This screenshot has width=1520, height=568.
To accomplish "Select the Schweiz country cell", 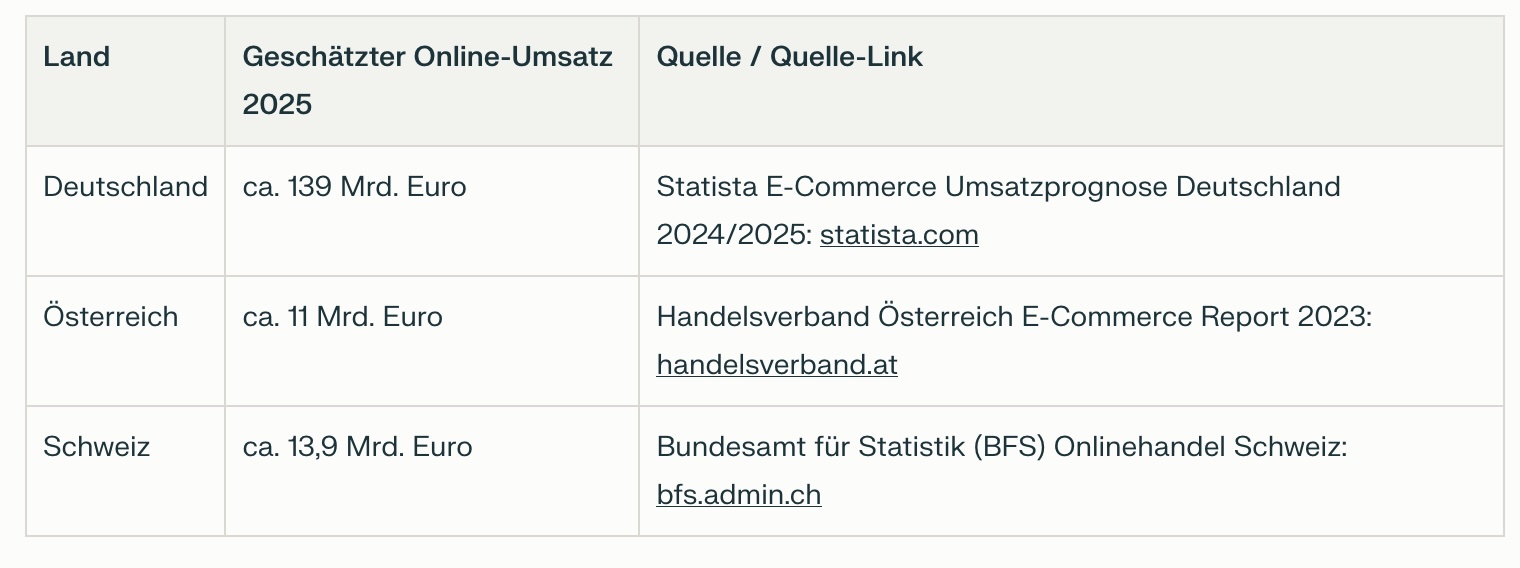I will pyautogui.click(x=97, y=447).
